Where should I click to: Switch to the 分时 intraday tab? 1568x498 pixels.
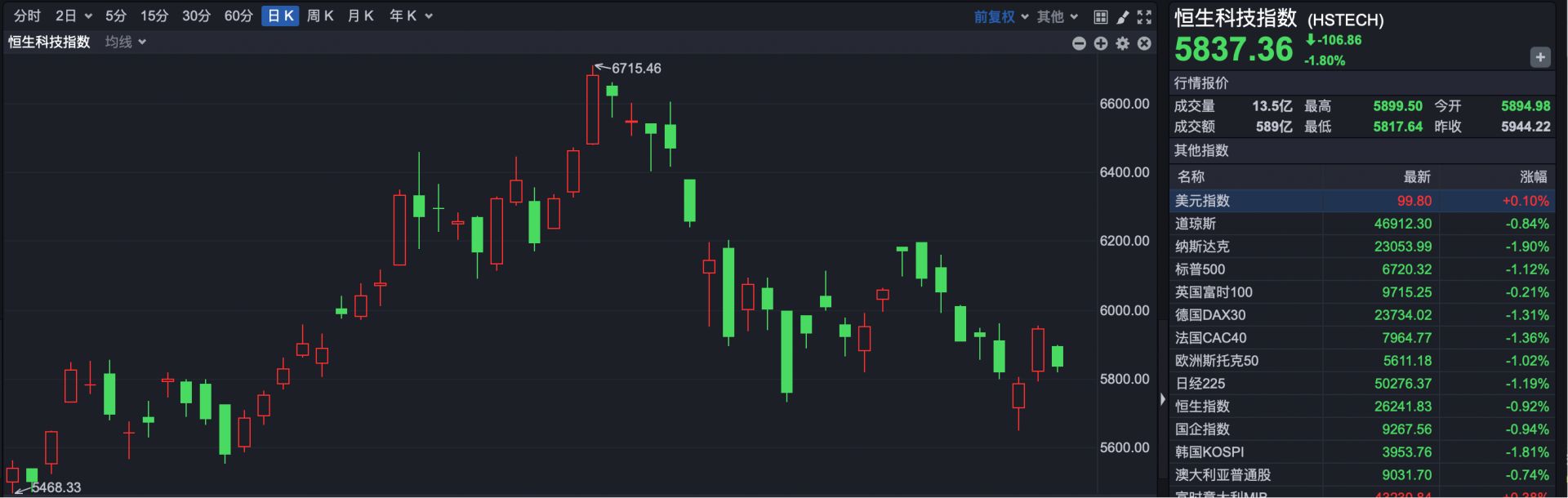[27, 16]
